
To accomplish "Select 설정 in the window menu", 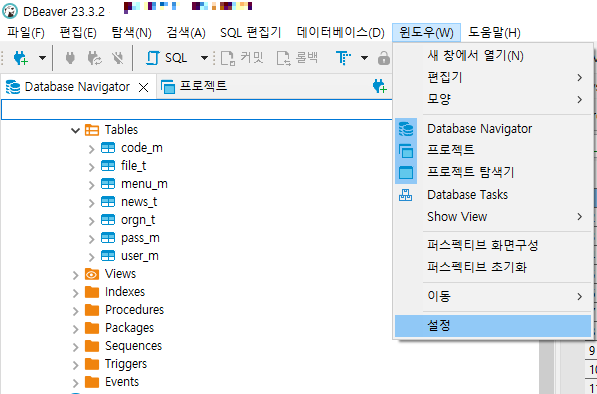I will (493, 326).
